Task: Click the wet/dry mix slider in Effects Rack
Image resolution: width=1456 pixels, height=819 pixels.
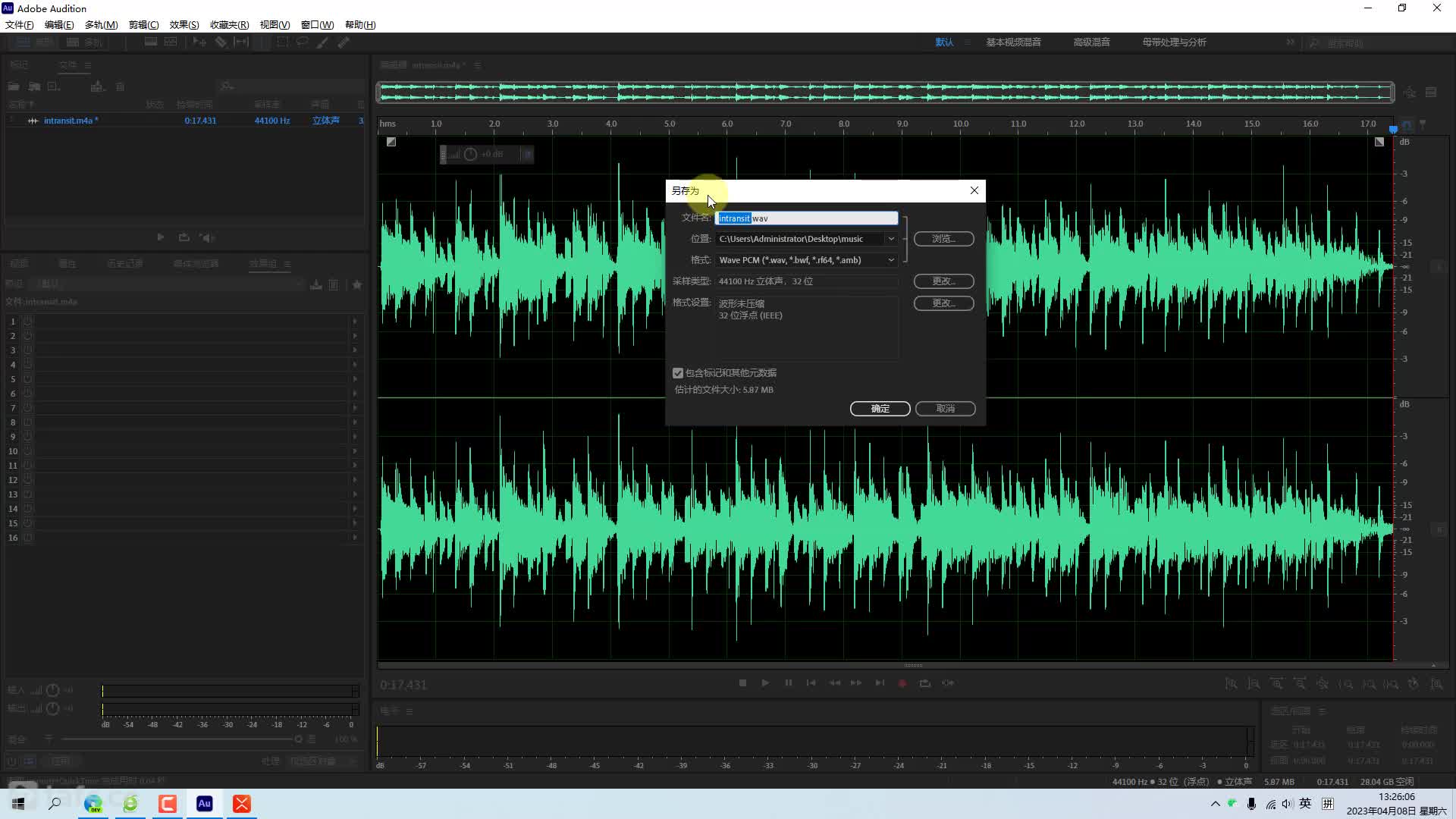Action: (x=180, y=739)
